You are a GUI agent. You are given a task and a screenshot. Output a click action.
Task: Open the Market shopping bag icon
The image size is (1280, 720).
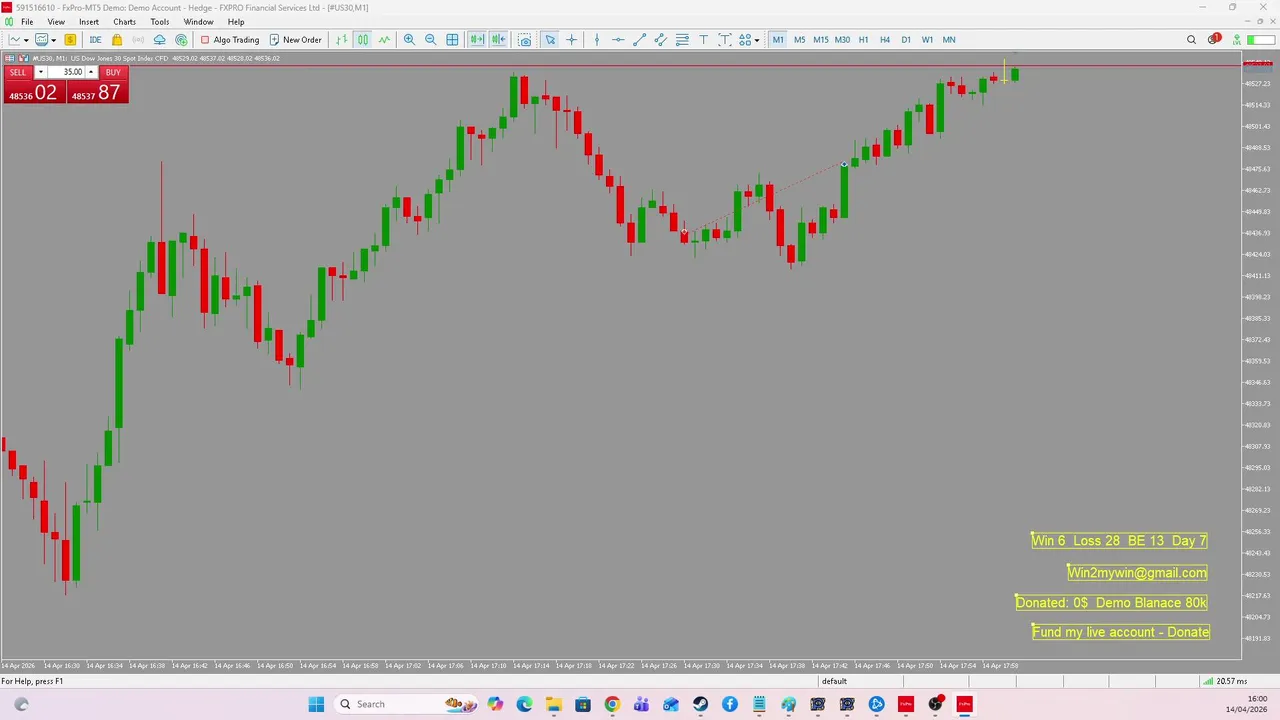pos(117,40)
